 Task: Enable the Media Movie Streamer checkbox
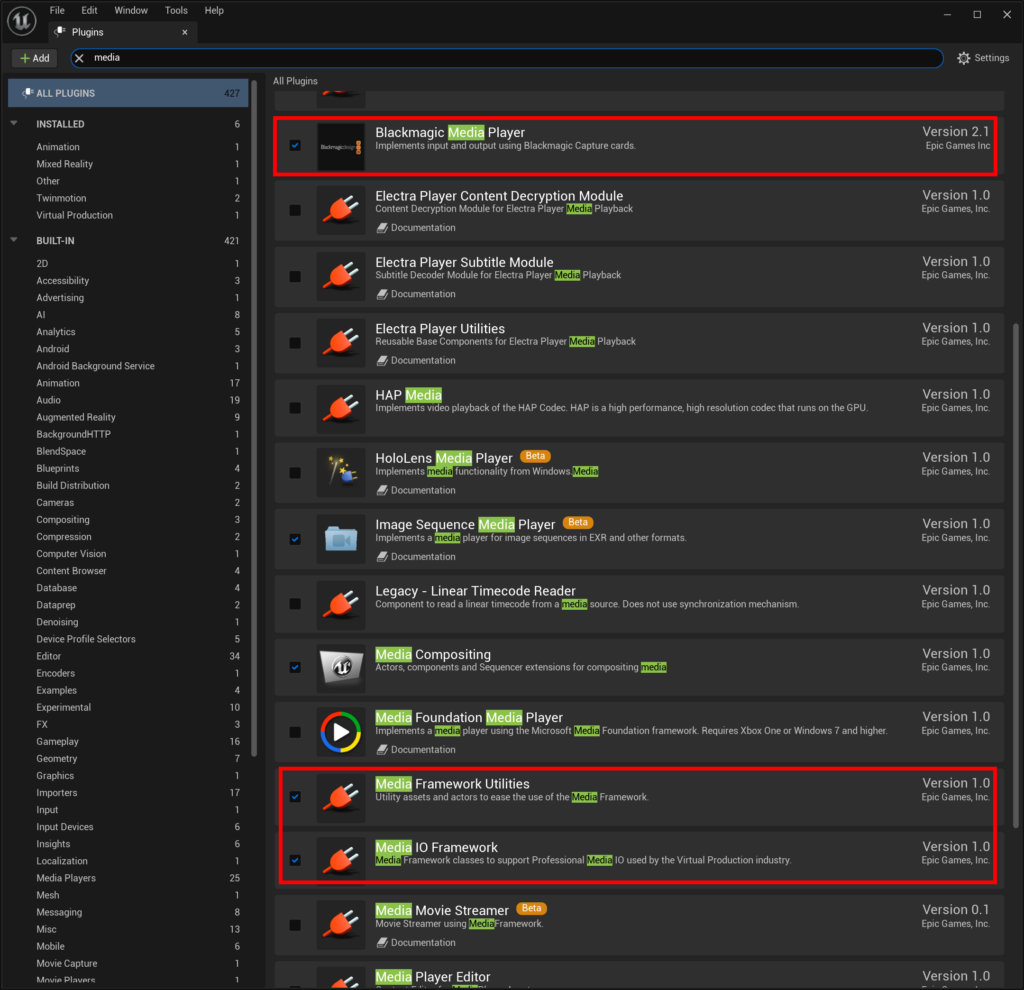[x=295, y=925]
